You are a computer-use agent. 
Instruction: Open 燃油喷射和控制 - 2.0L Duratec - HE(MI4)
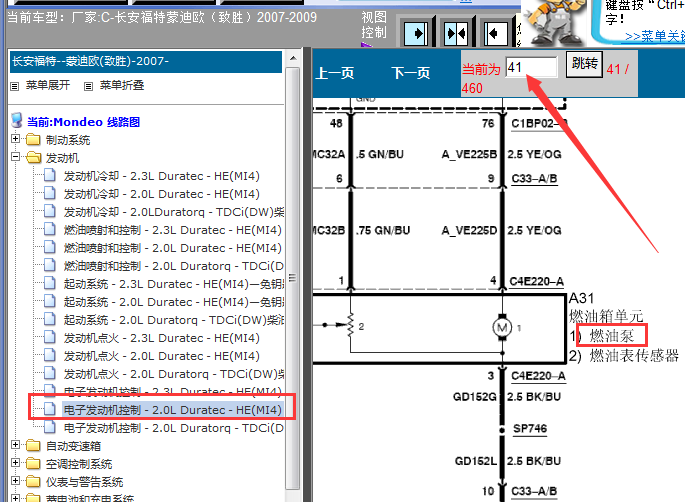[x=173, y=248]
